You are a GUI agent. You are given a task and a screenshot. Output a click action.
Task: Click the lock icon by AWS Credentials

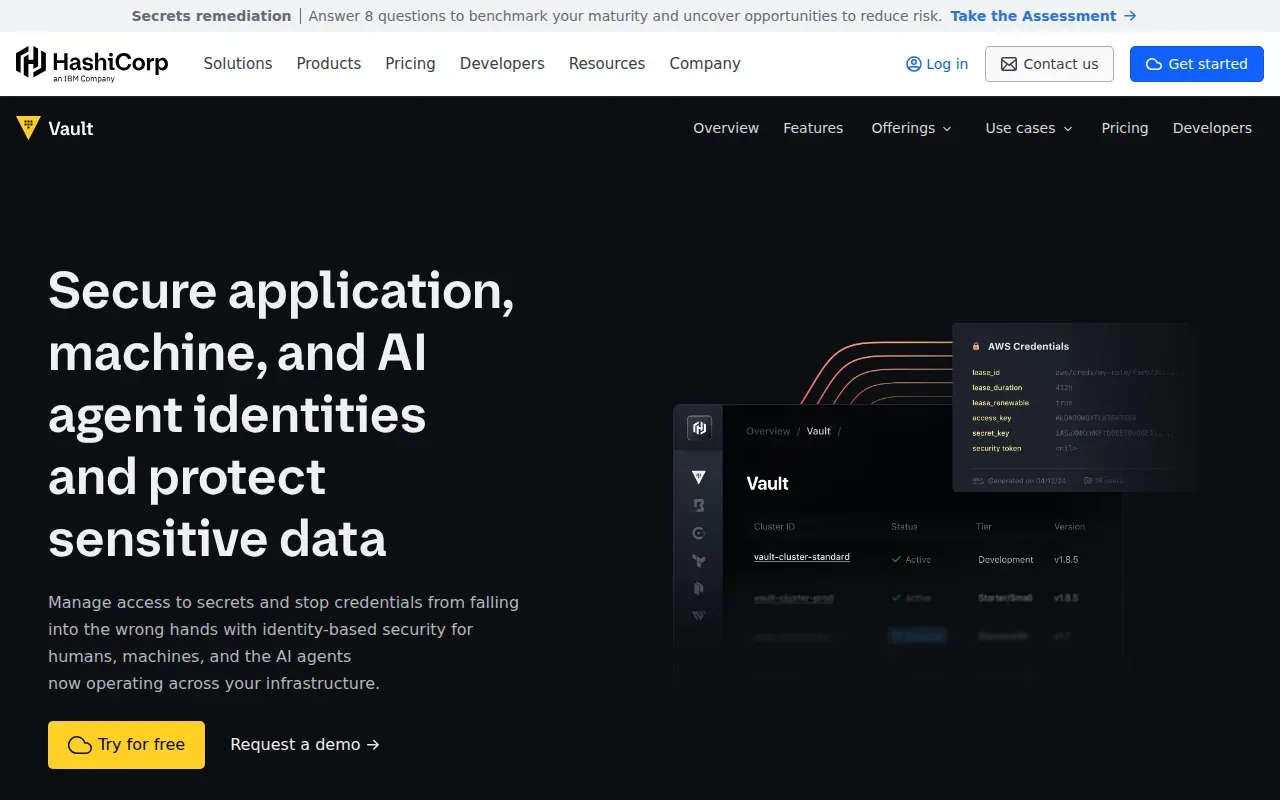click(976, 346)
